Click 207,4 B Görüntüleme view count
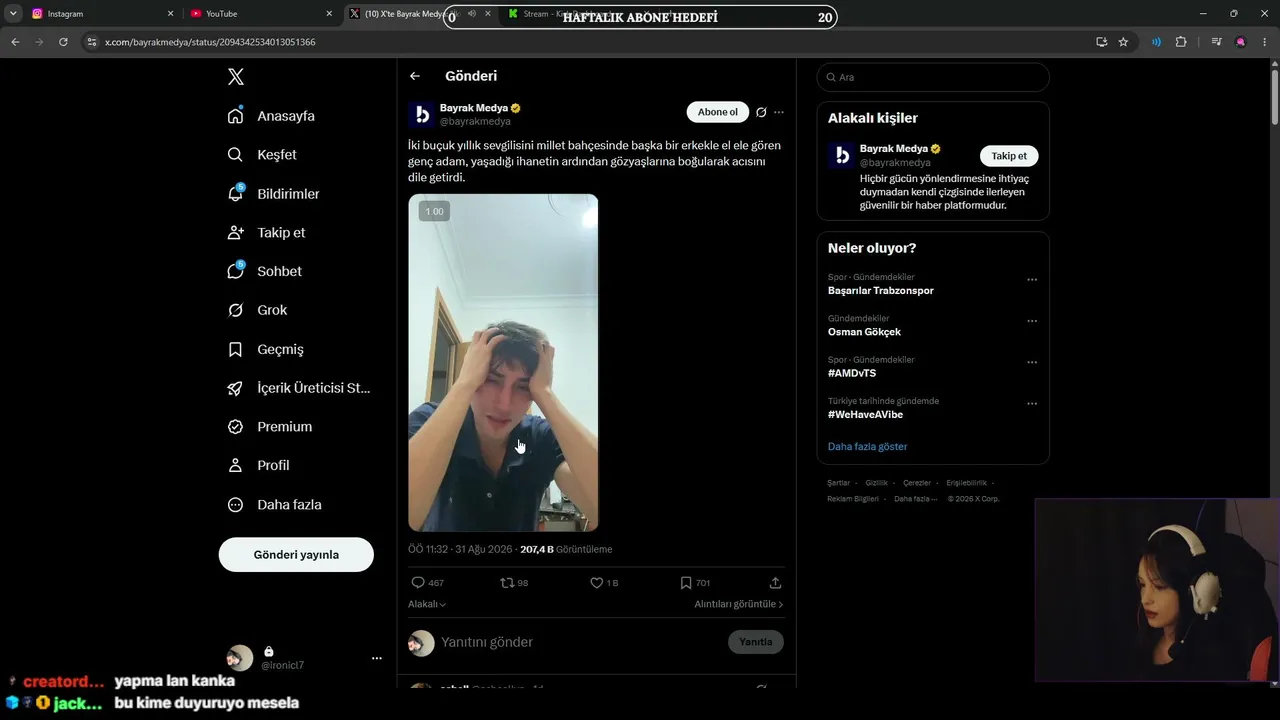The width and height of the screenshot is (1280, 720). (x=566, y=549)
